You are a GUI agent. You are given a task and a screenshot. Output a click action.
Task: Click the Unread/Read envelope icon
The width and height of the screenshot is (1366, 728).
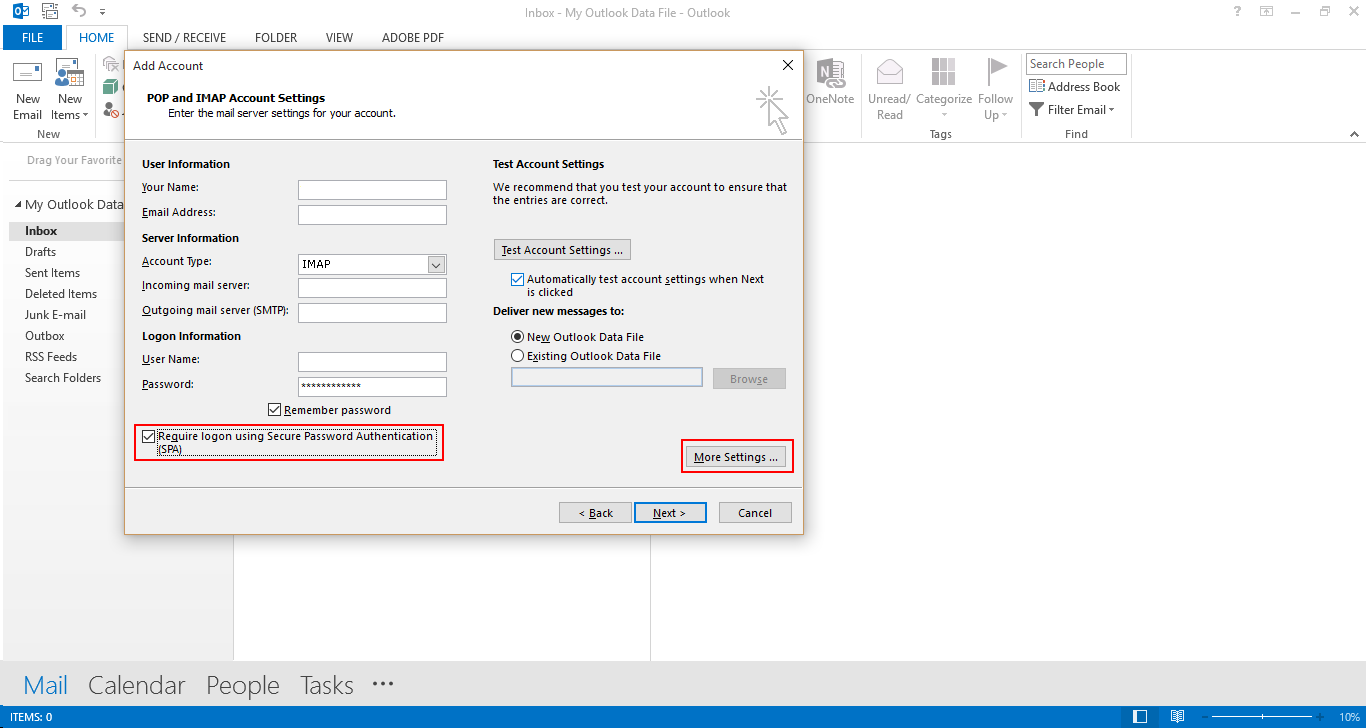pyautogui.click(x=890, y=72)
